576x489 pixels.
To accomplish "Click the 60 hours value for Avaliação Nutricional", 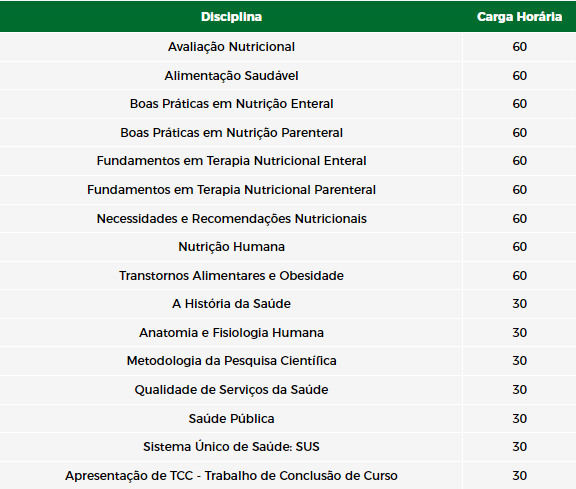I will pyautogui.click(x=519, y=47).
